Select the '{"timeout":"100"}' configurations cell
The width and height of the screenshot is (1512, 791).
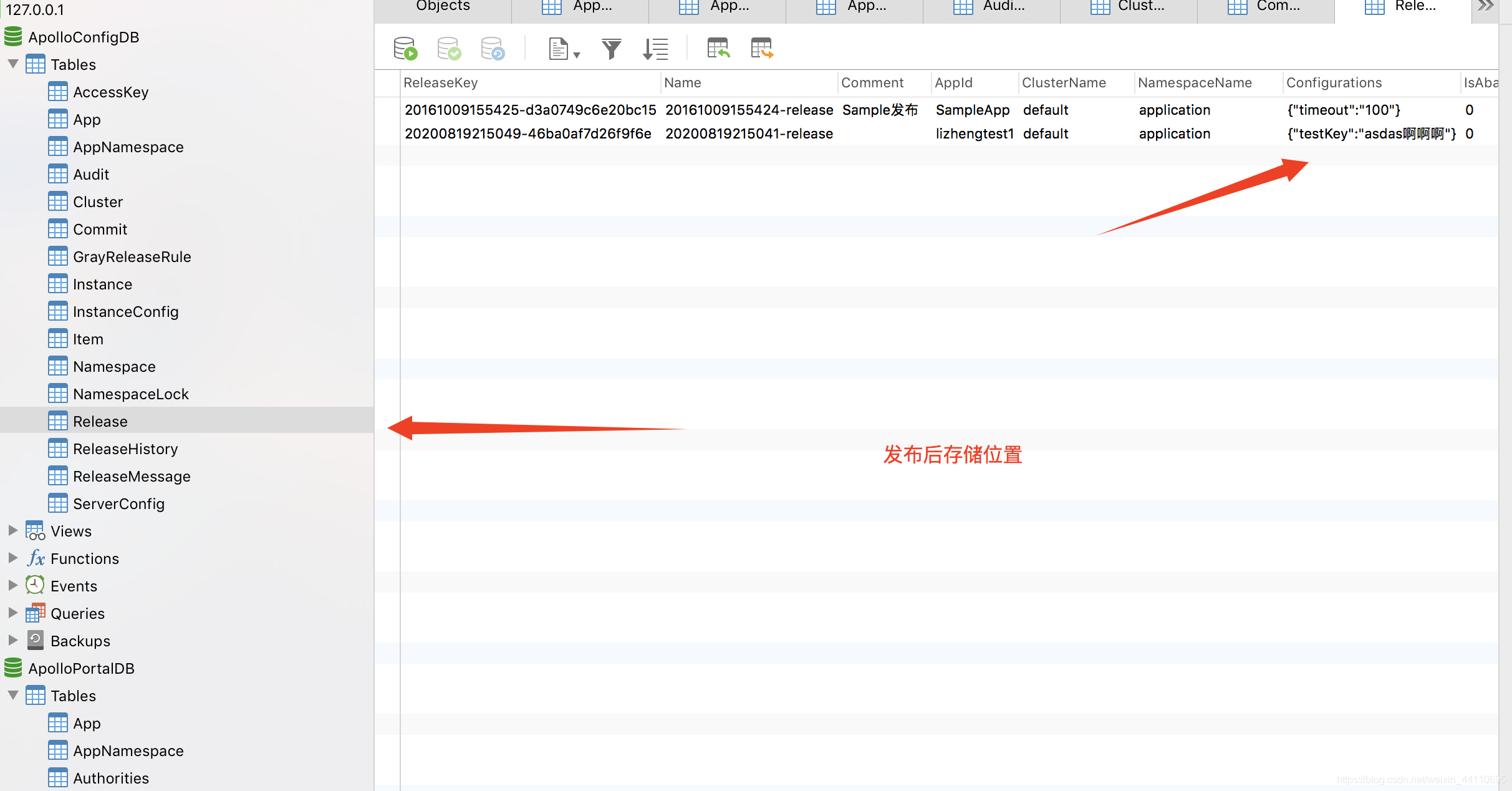(x=1344, y=110)
